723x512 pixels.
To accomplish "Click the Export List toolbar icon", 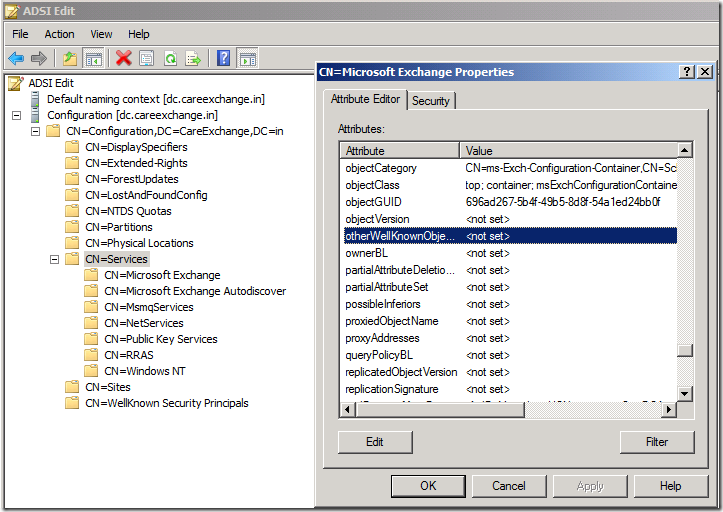I will 193,59.
